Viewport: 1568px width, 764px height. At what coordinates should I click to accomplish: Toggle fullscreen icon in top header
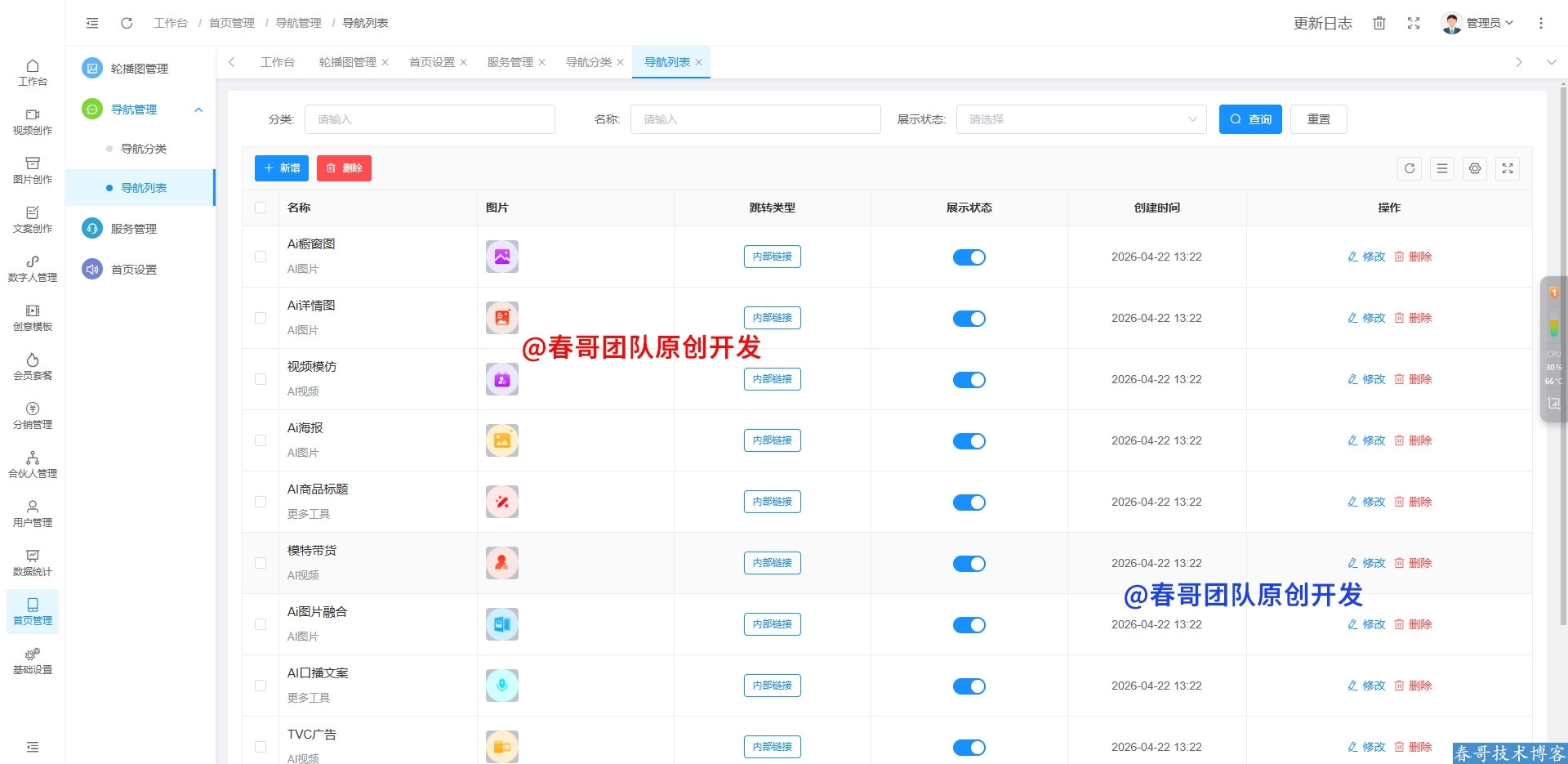click(1414, 23)
